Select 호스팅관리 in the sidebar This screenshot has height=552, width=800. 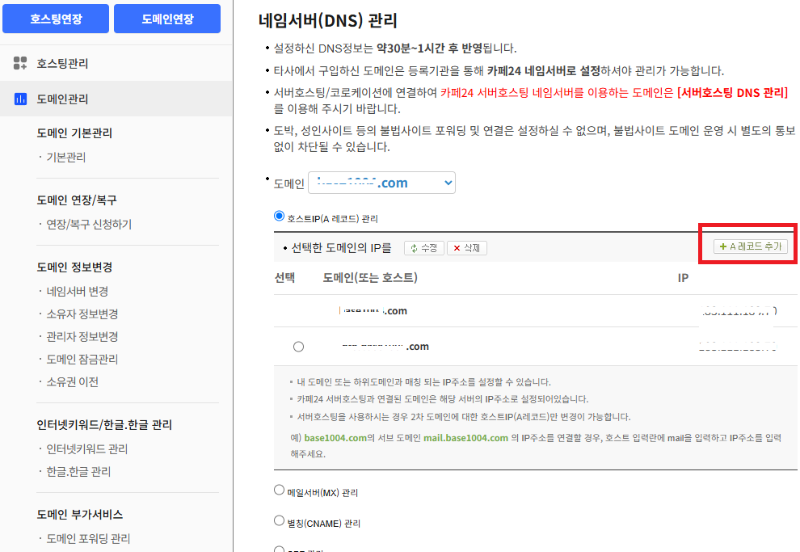[x=62, y=63]
